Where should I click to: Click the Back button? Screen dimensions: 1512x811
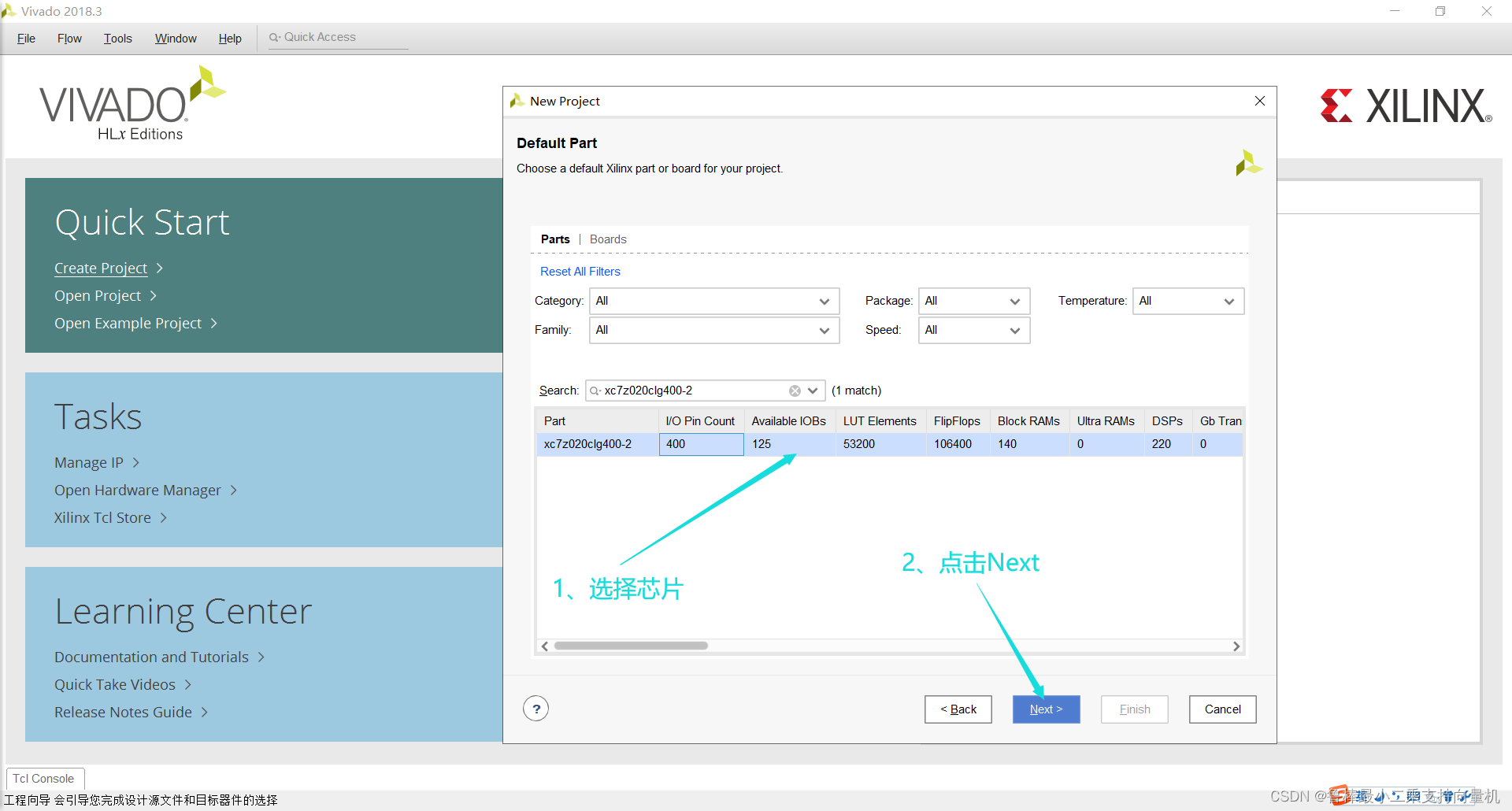tap(958, 709)
